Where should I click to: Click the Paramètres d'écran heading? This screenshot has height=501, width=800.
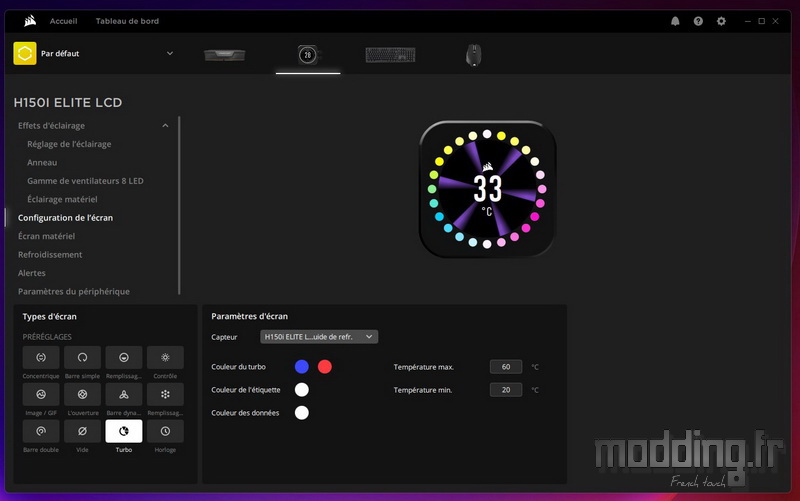click(x=249, y=316)
